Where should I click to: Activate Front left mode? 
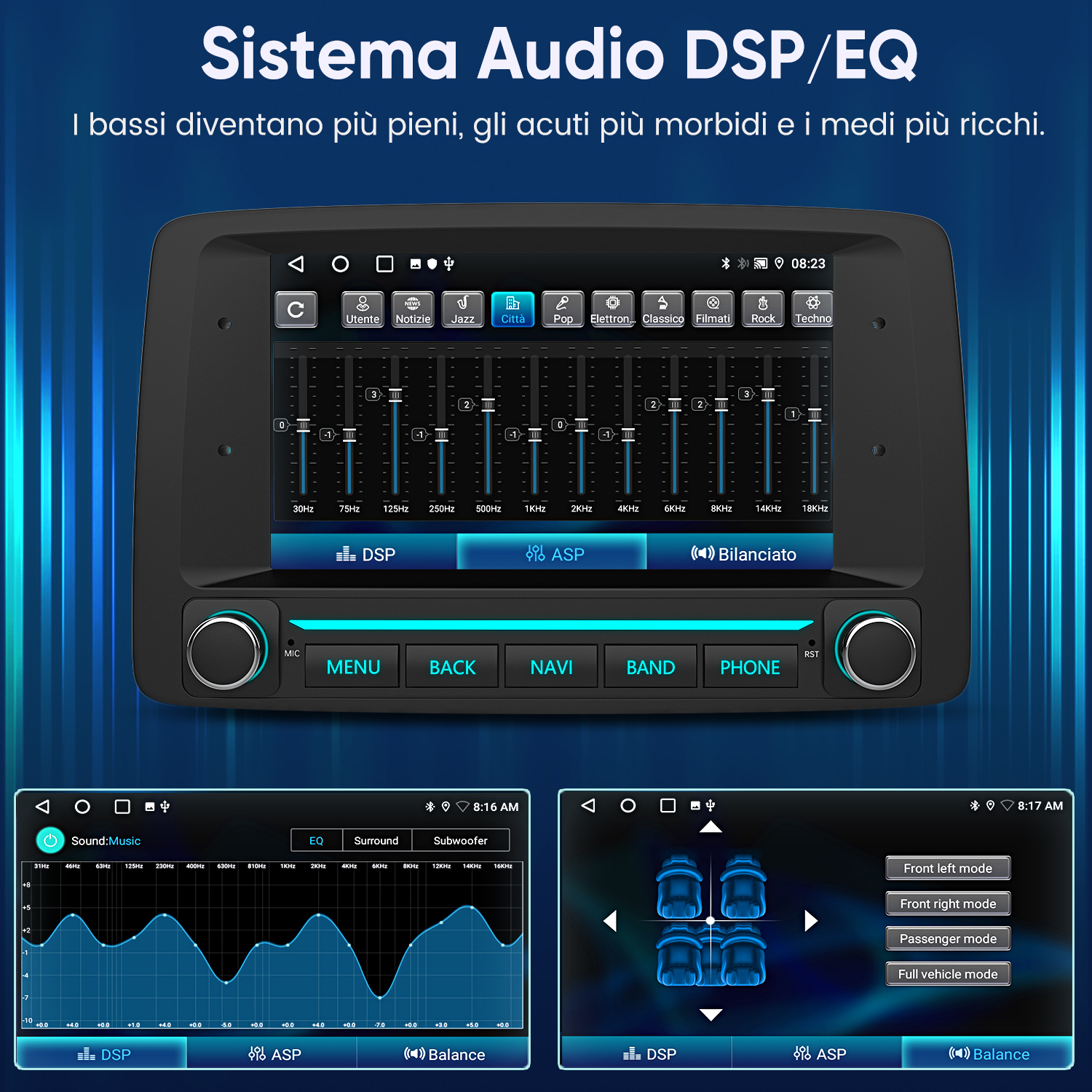tap(948, 868)
